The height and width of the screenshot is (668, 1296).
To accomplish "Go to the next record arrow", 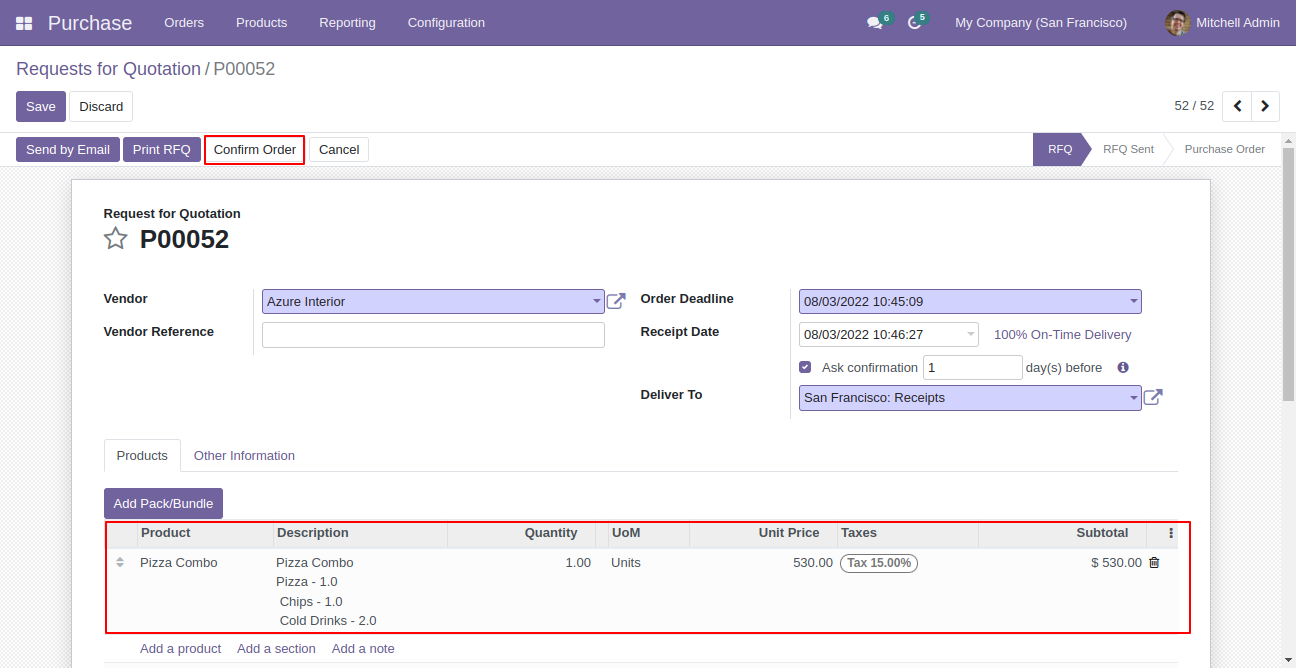I will pyautogui.click(x=1266, y=106).
